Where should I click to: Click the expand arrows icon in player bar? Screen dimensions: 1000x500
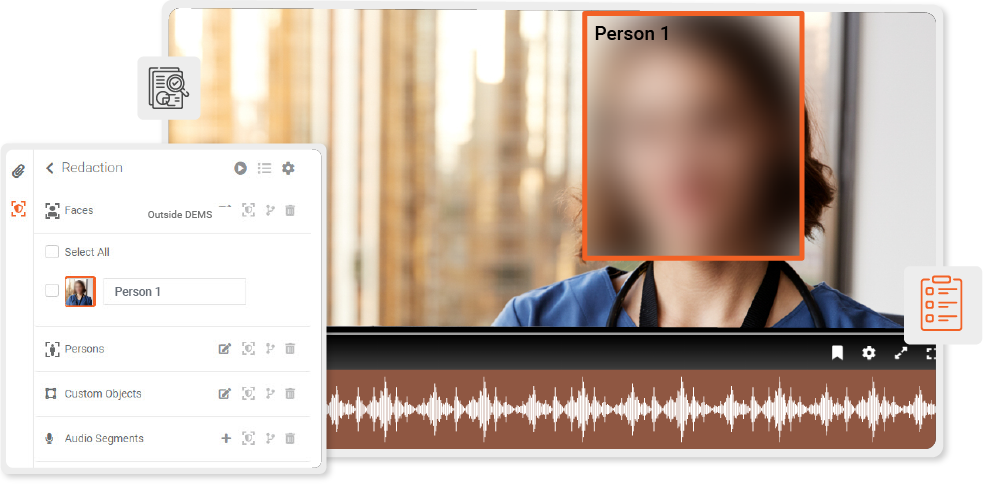click(x=901, y=353)
